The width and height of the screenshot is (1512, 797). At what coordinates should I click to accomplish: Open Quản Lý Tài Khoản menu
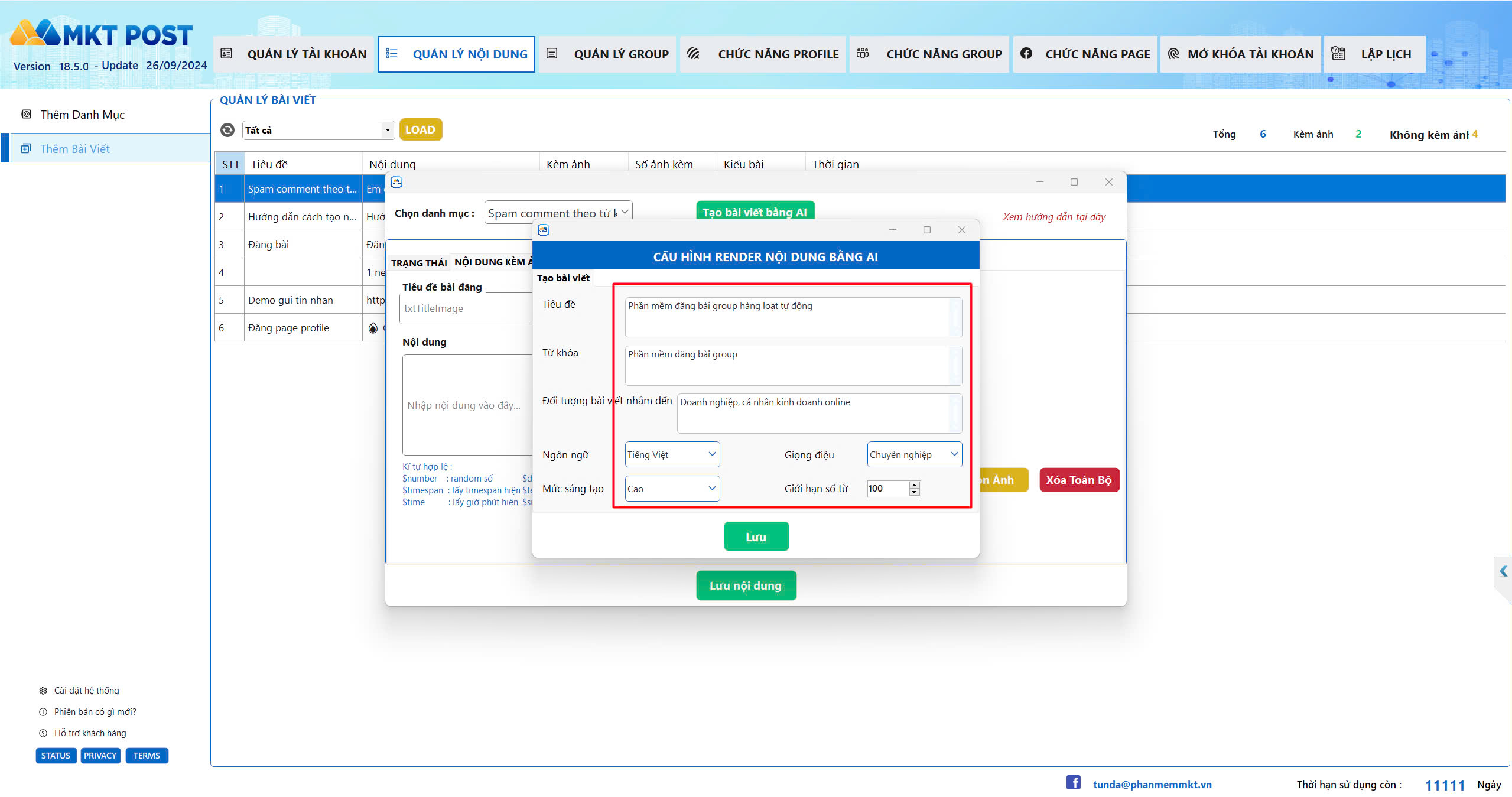click(294, 54)
